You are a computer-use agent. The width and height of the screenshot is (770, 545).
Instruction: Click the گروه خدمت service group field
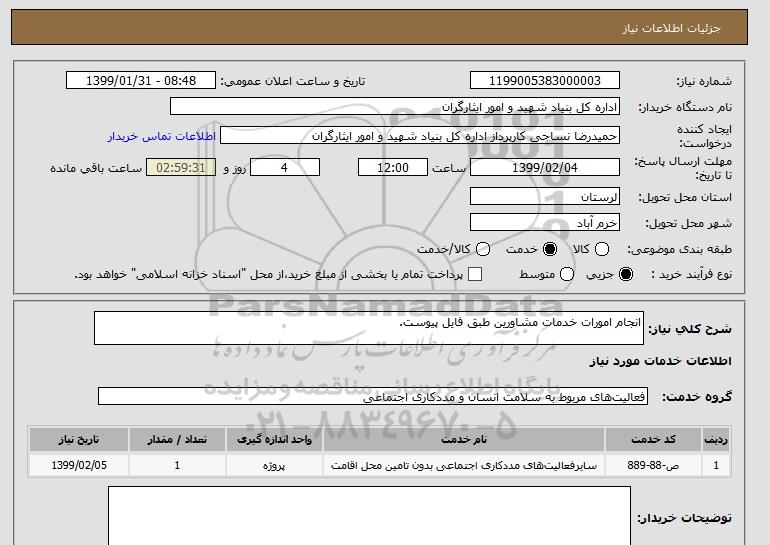click(373, 396)
